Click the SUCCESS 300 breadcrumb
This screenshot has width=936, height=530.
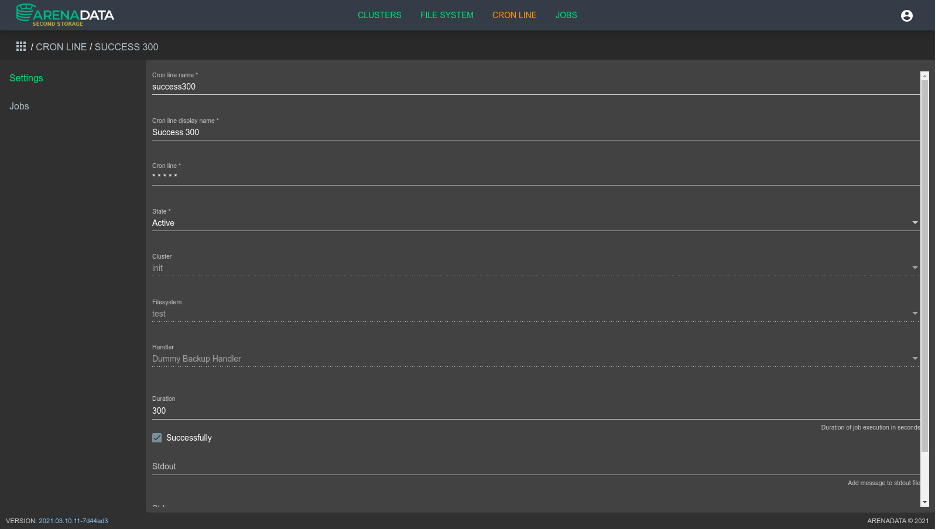[127, 47]
